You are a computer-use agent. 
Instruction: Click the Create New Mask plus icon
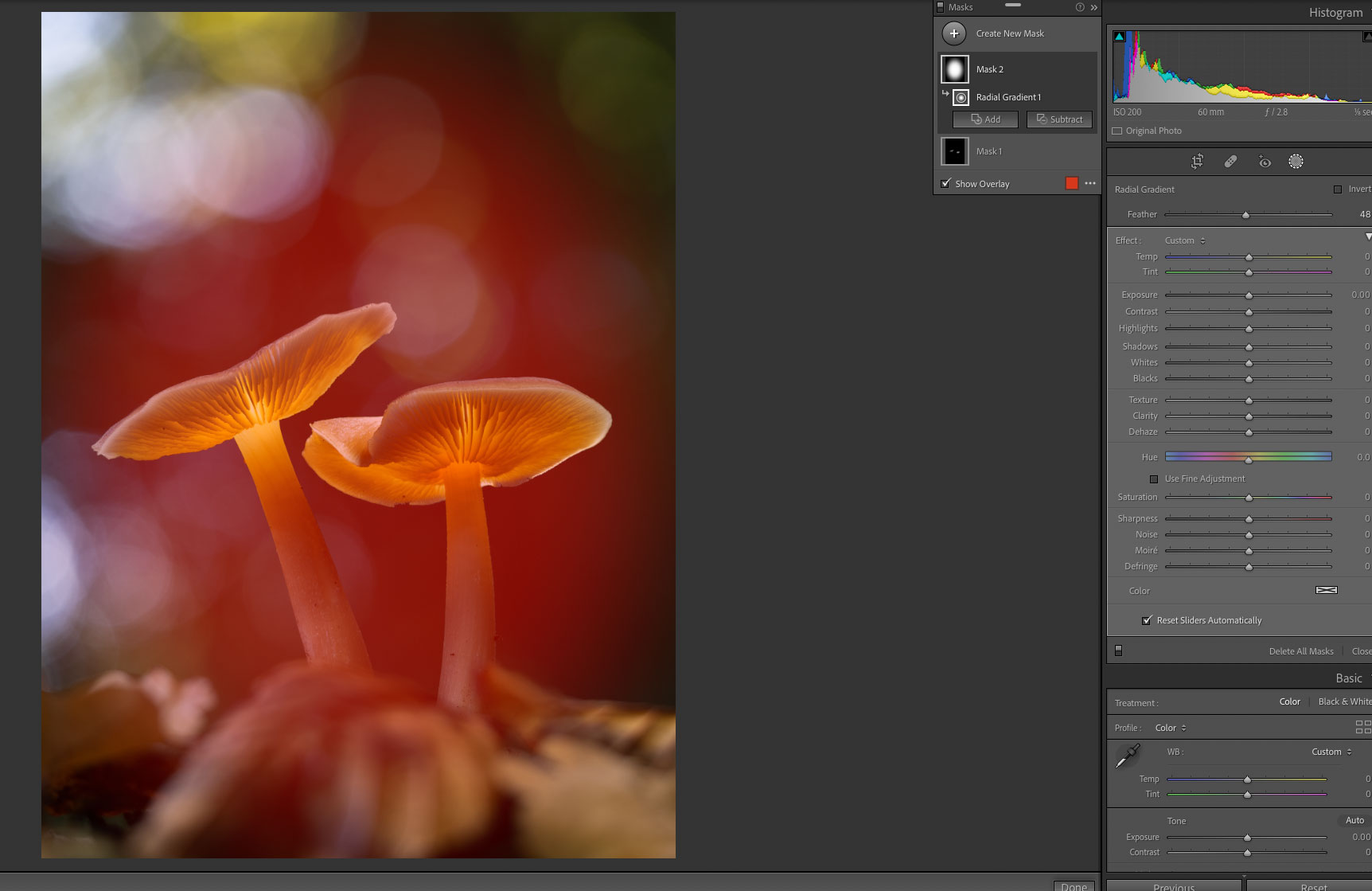click(x=953, y=33)
